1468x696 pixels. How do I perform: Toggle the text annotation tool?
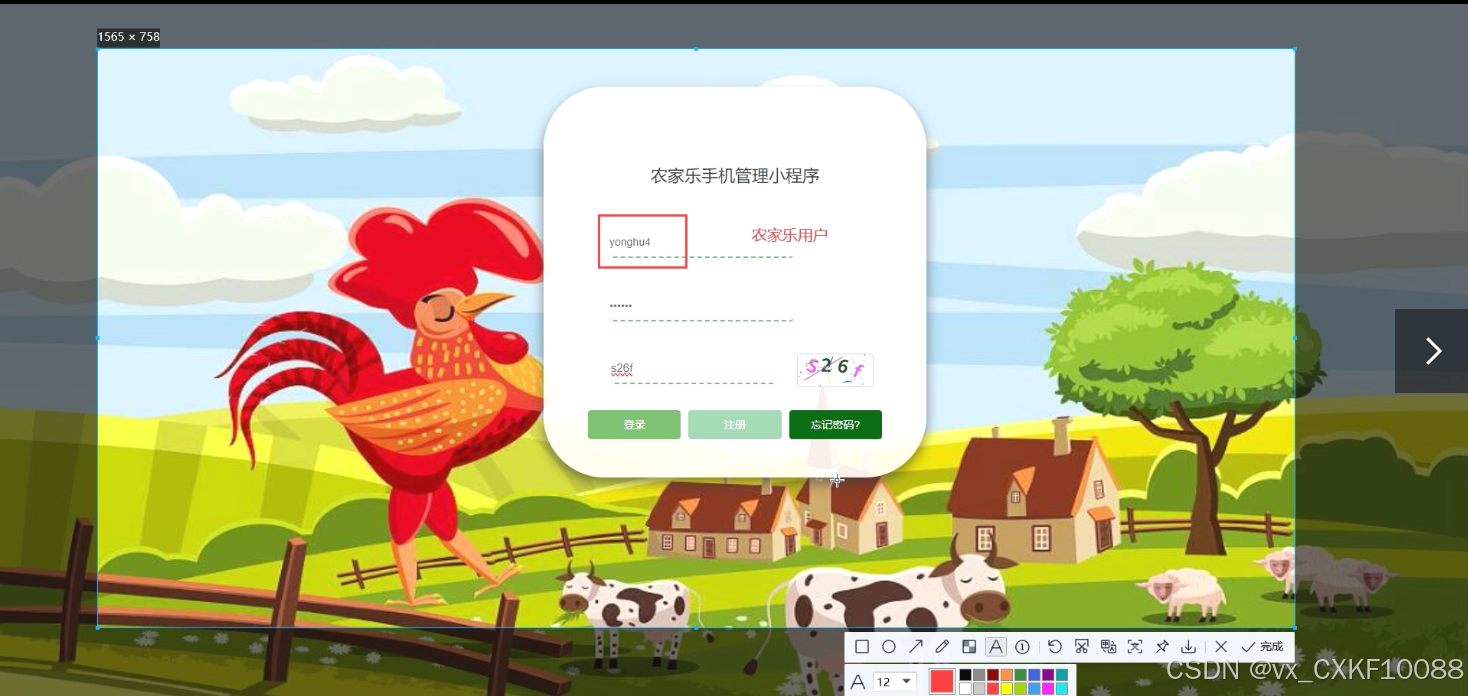click(x=996, y=647)
